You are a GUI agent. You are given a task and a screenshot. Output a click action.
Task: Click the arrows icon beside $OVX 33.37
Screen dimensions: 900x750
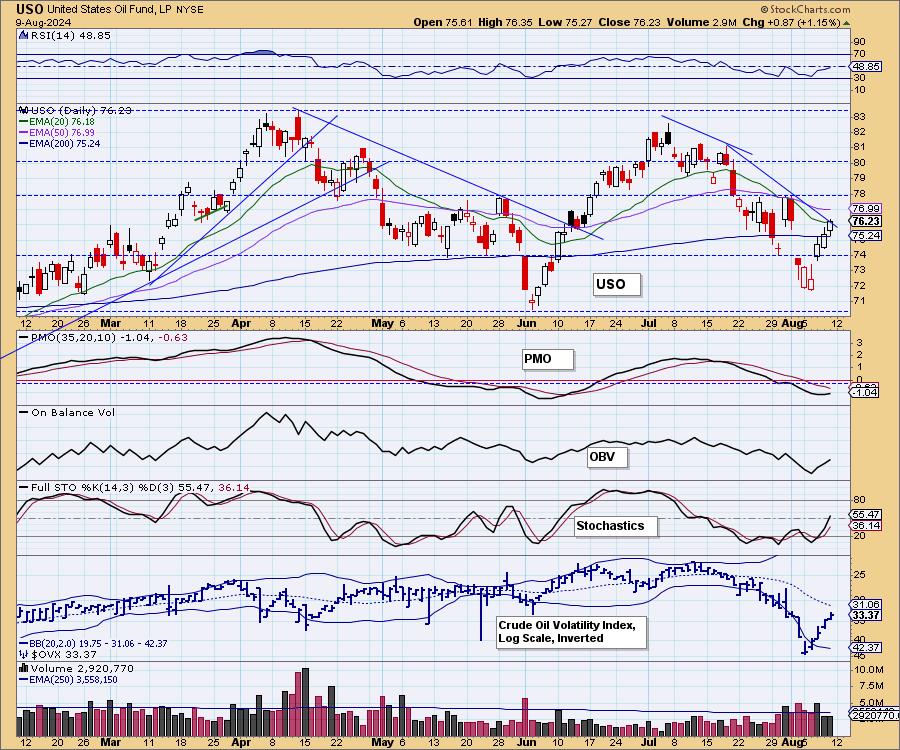[24, 654]
